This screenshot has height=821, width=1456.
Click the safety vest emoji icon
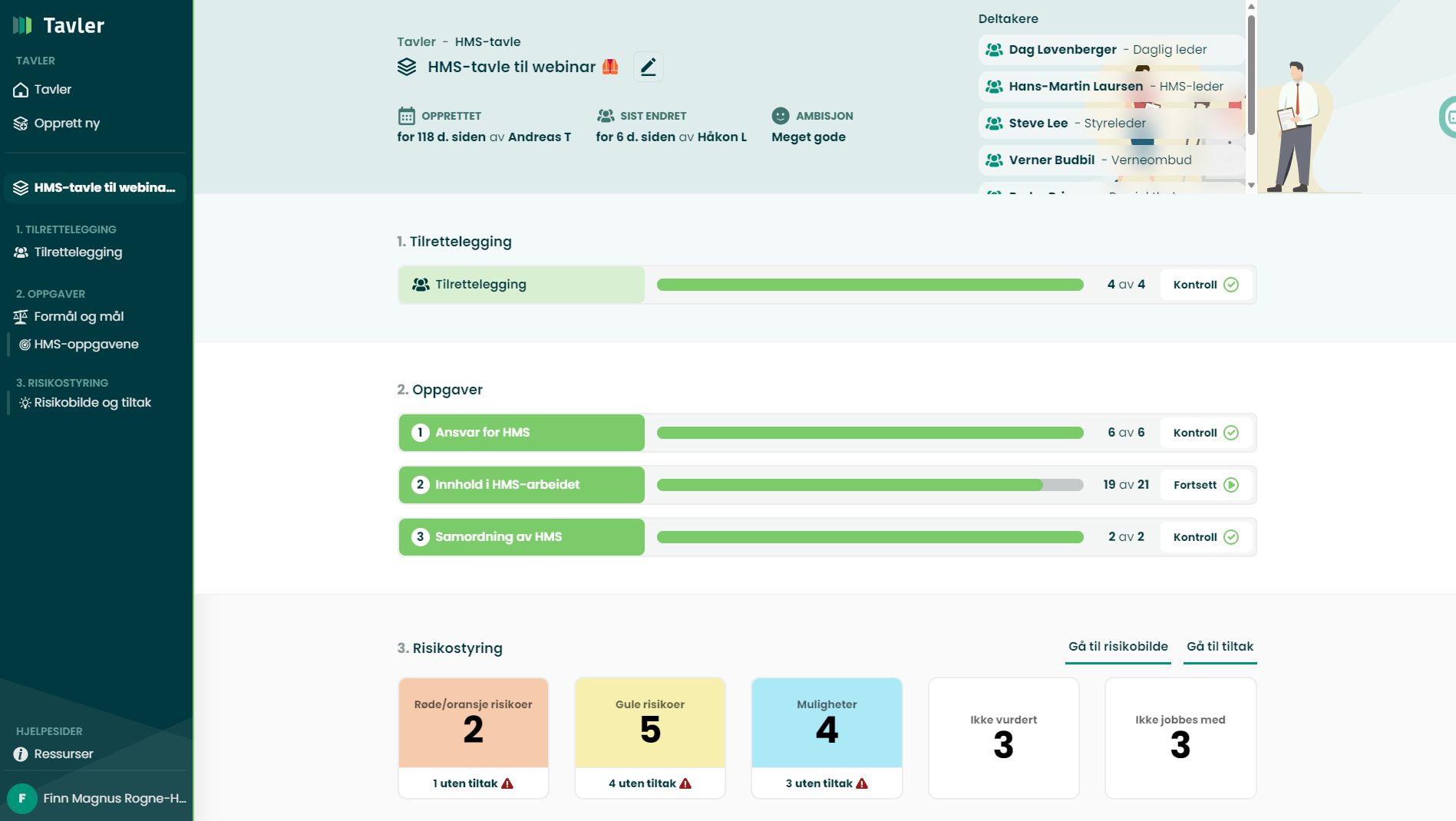(x=610, y=68)
